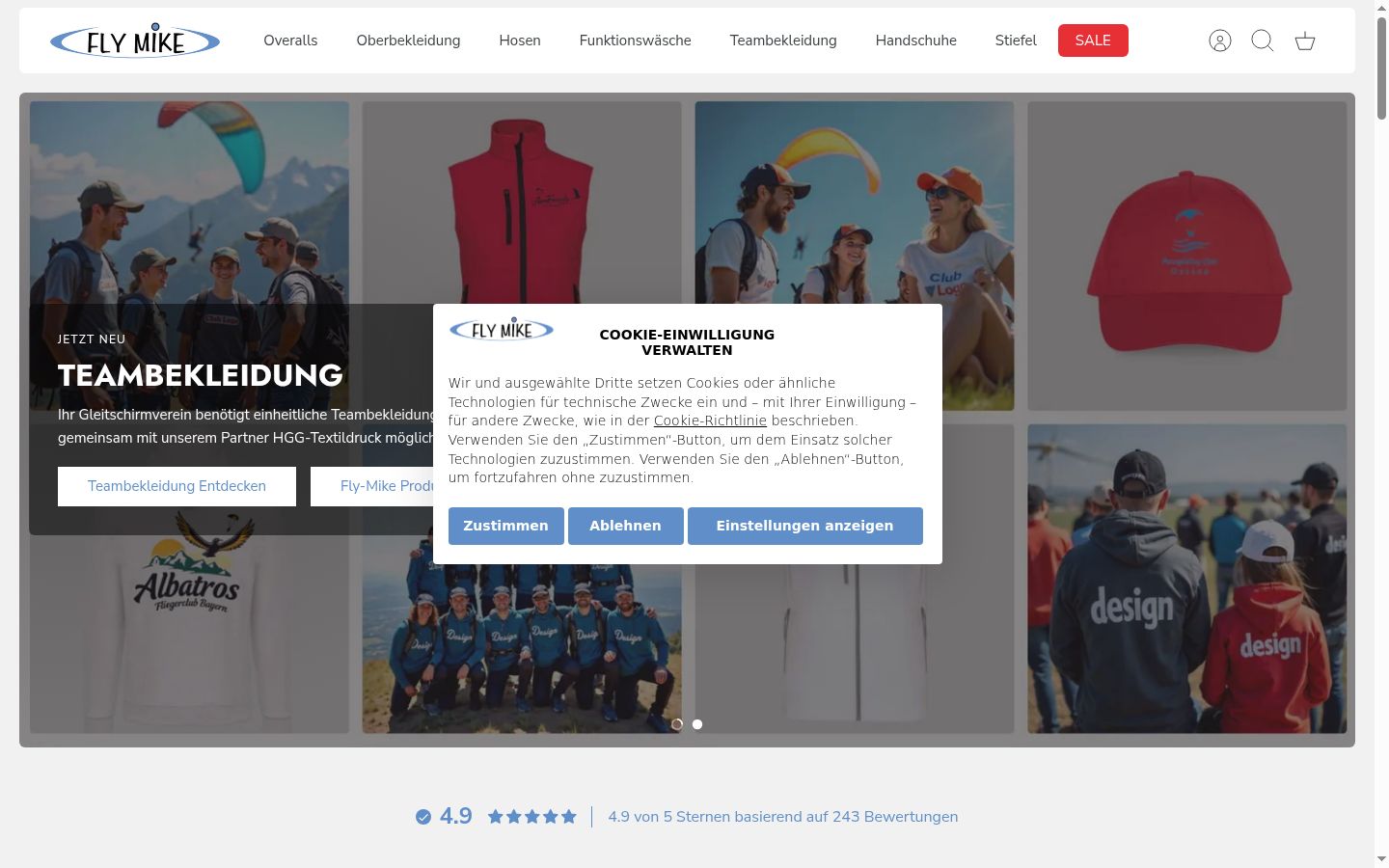Screen dimensions: 1389x868
Task: Click Teambekleidung Entdecken button
Action: coord(177,486)
